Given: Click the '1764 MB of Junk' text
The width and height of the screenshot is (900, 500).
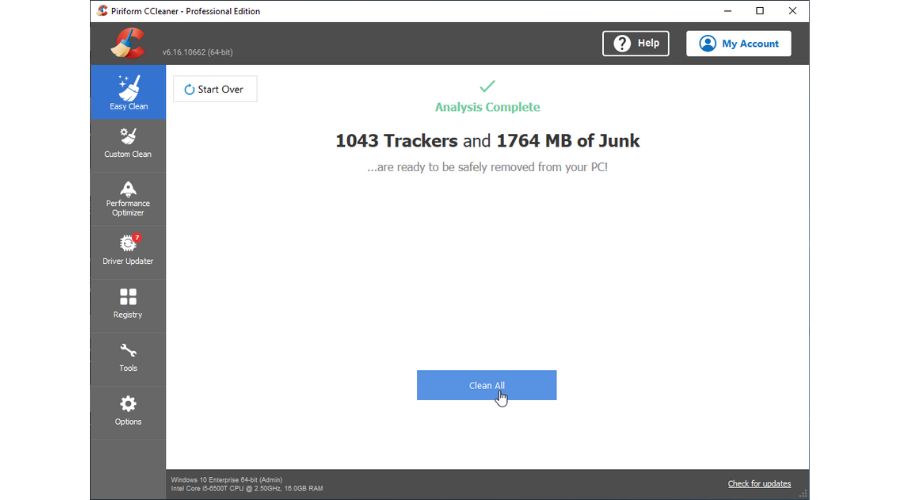Looking at the screenshot, I should pyautogui.click(x=568, y=141).
